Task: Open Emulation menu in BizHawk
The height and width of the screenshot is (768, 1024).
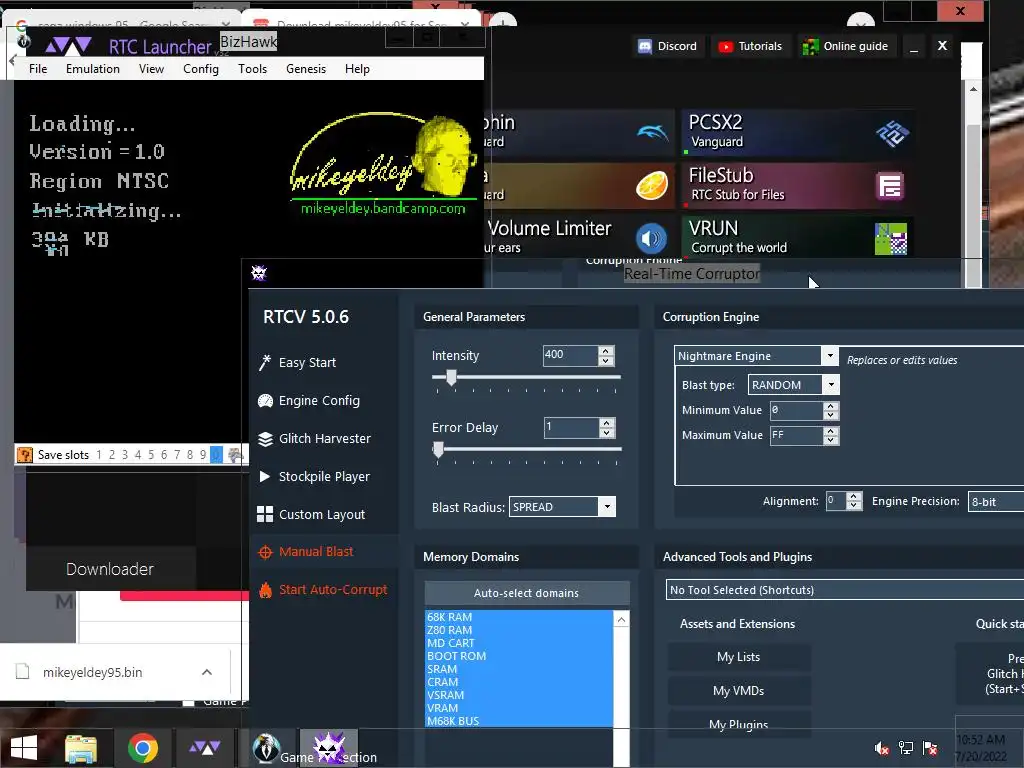Action: tap(93, 69)
